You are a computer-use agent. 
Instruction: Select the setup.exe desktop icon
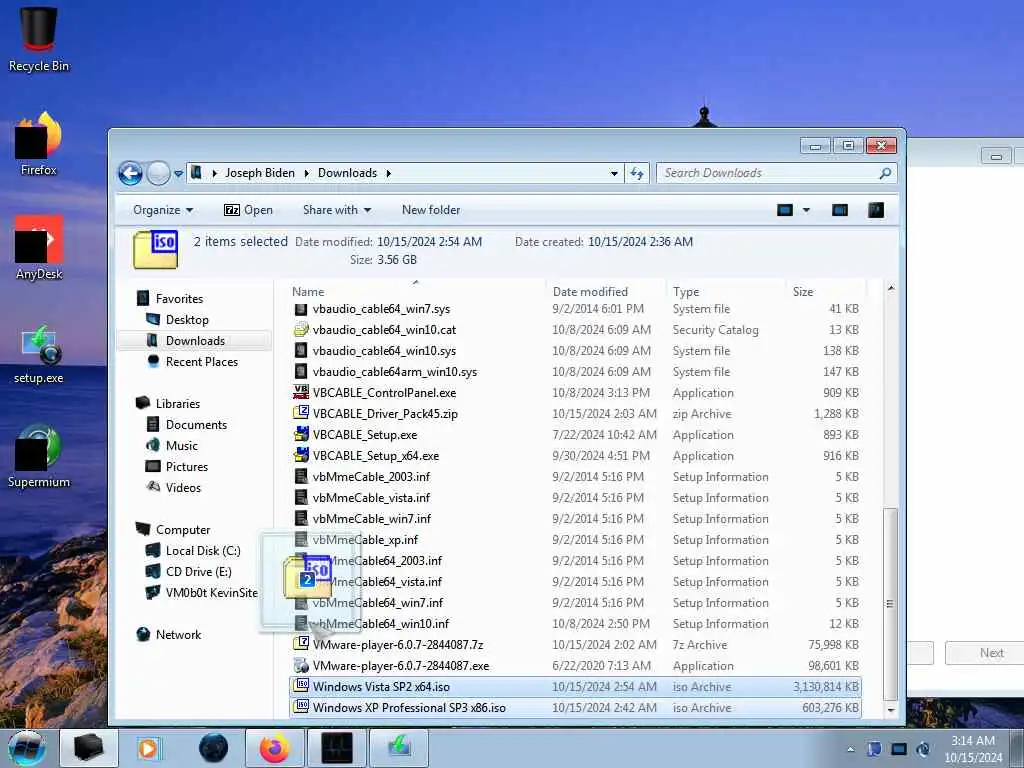coord(39,353)
